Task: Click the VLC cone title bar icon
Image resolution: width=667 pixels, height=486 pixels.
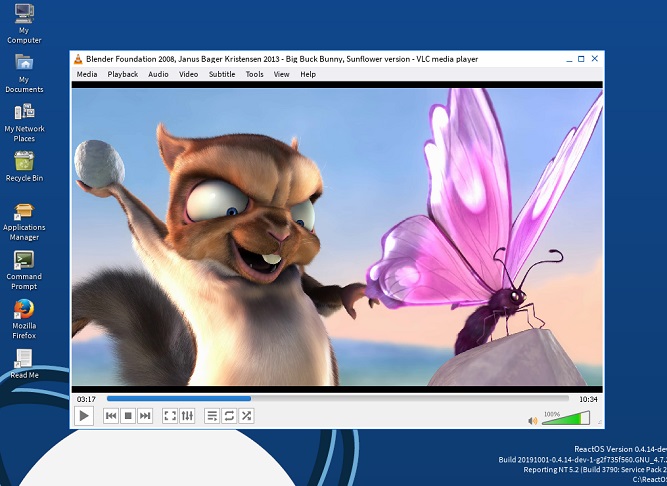Action: 78,60
